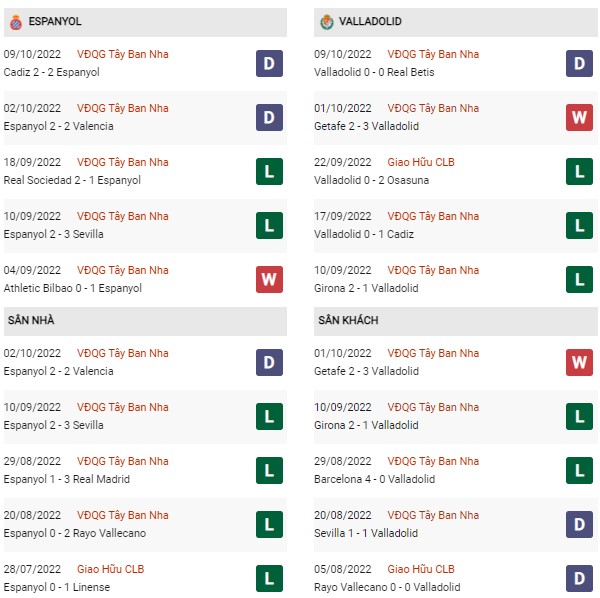The image size is (600, 598).
Task: Click W badge for Athletic Bilbao 0-1 Espanyol
Action: tap(269, 279)
